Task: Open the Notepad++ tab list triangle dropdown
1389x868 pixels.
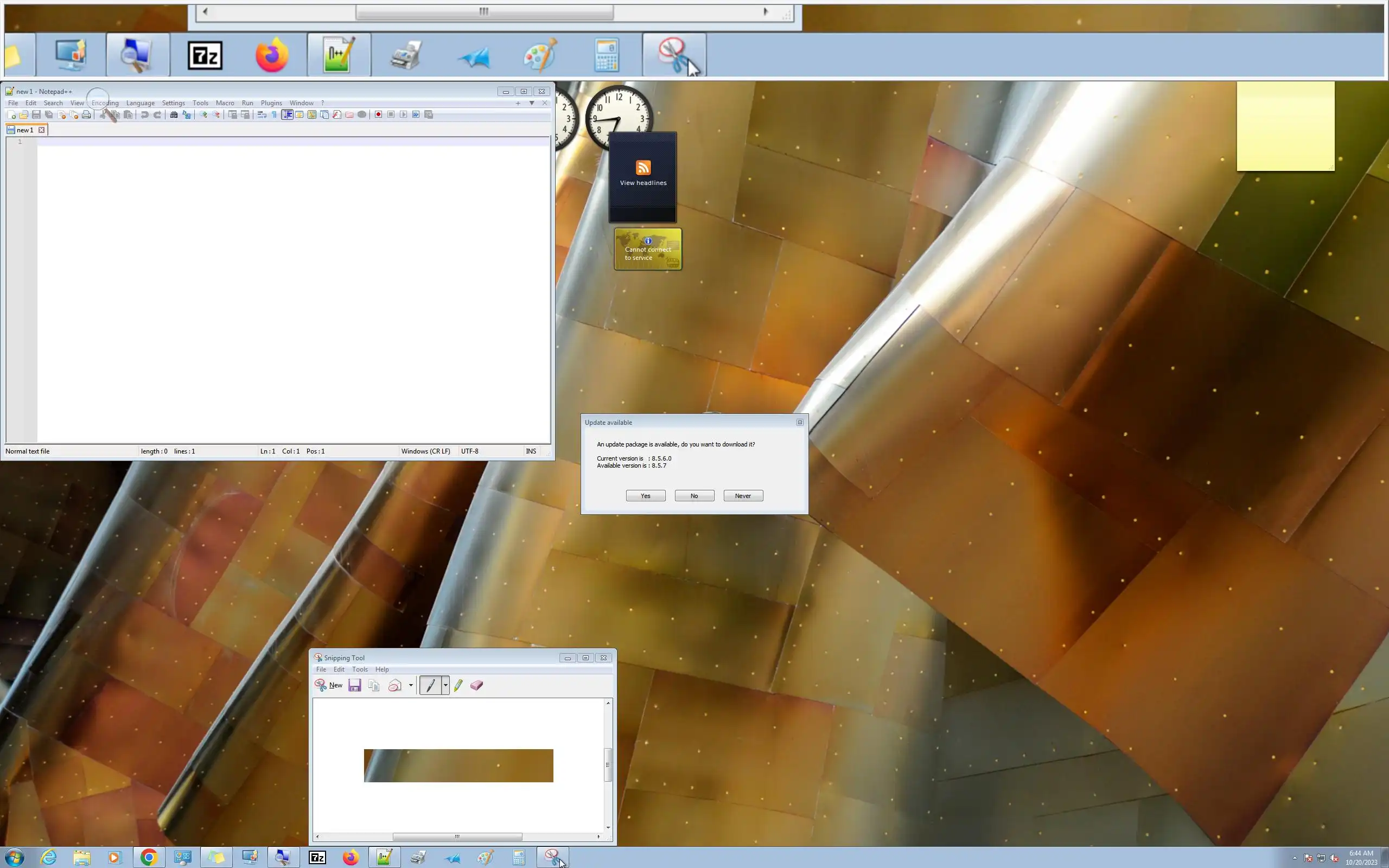Action: [x=532, y=103]
